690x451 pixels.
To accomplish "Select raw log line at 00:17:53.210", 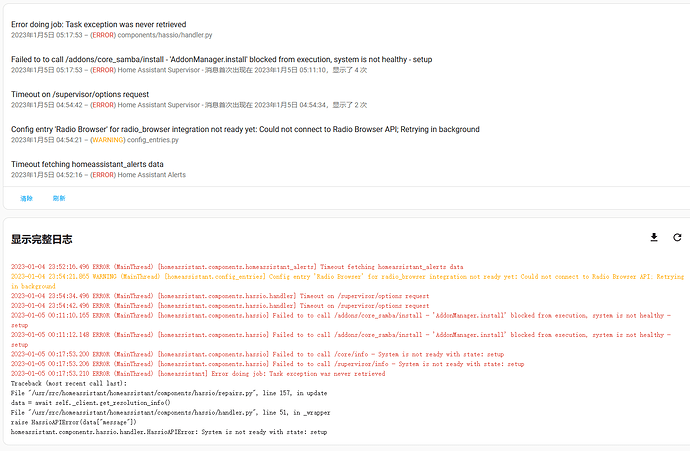I will (x=198, y=373).
